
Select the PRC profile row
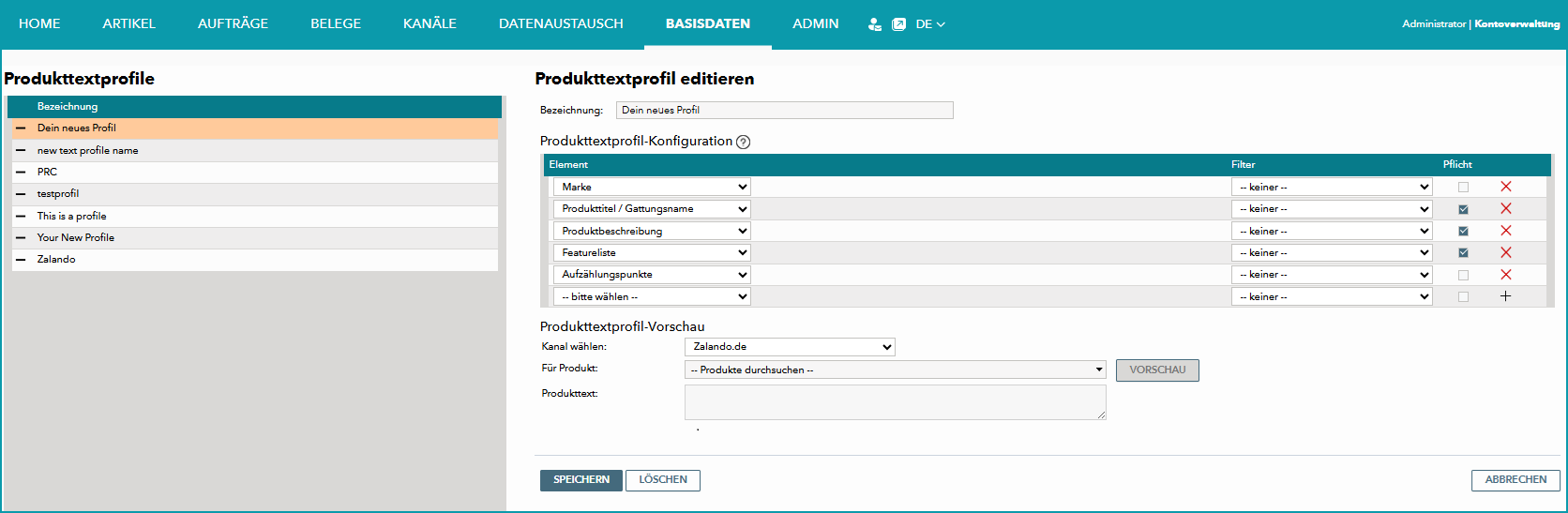[x=255, y=173]
